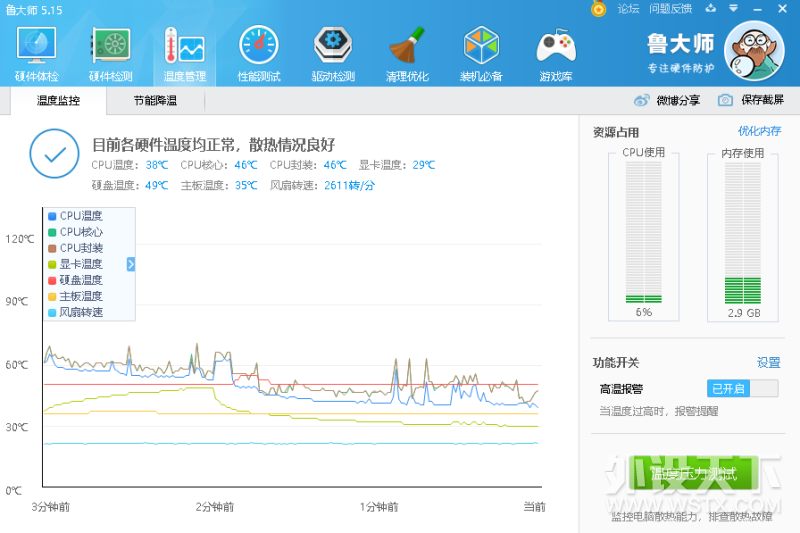Toggle 硬盘温度 red legend swatch
800x533 pixels.
point(52,281)
